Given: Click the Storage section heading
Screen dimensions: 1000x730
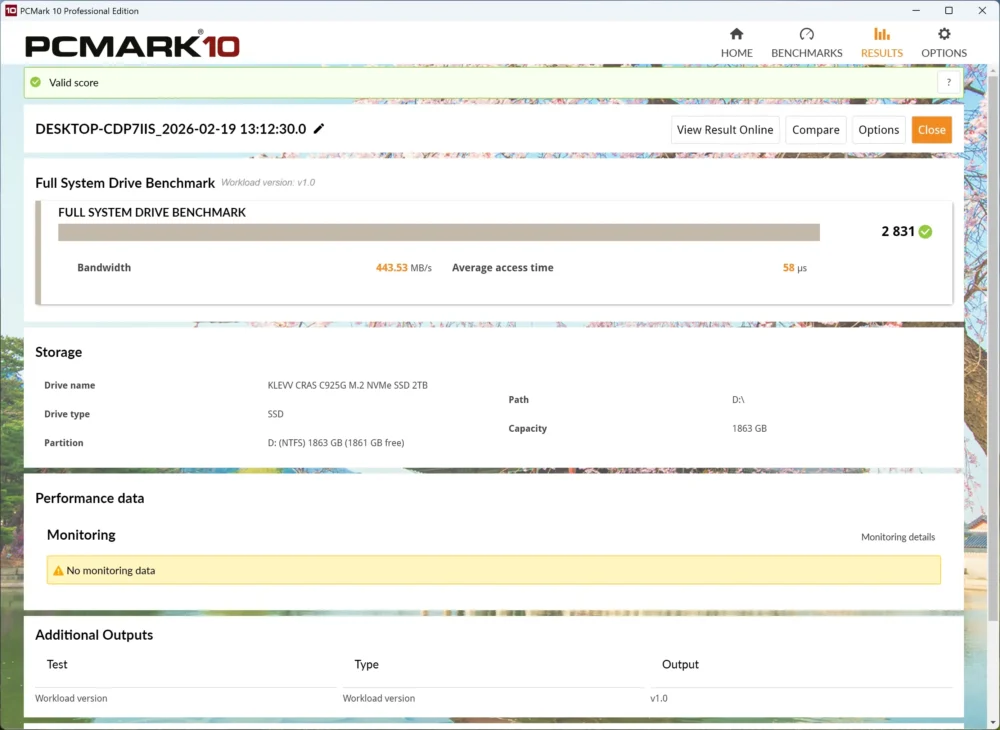Looking at the screenshot, I should pos(59,352).
